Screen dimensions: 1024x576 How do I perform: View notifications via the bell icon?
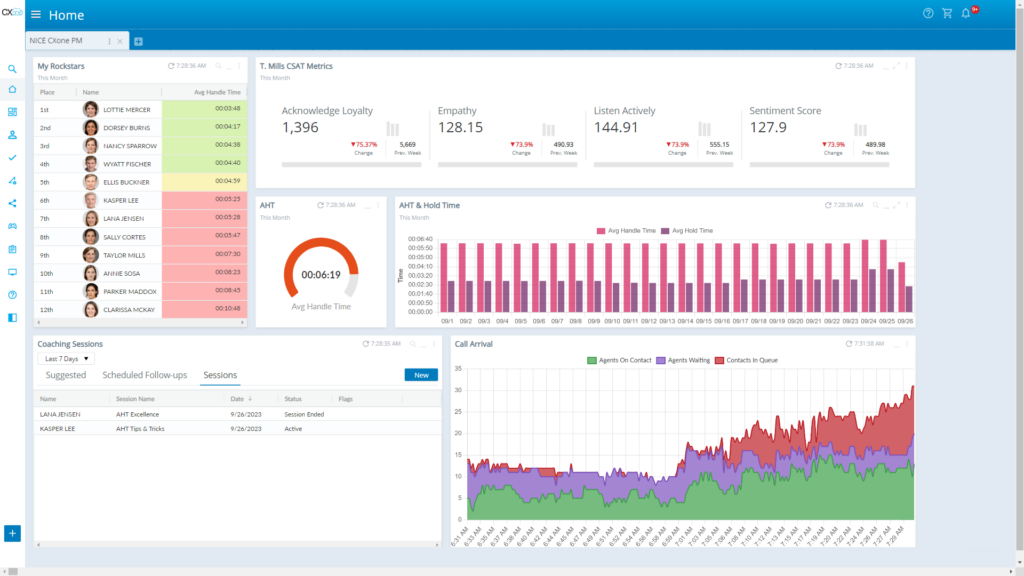966,14
